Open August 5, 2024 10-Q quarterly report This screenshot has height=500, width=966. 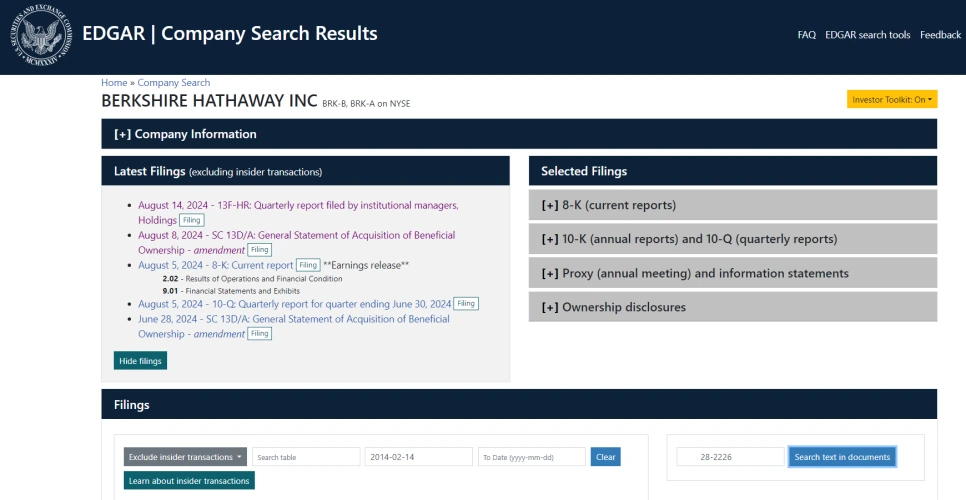click(294, 304)
